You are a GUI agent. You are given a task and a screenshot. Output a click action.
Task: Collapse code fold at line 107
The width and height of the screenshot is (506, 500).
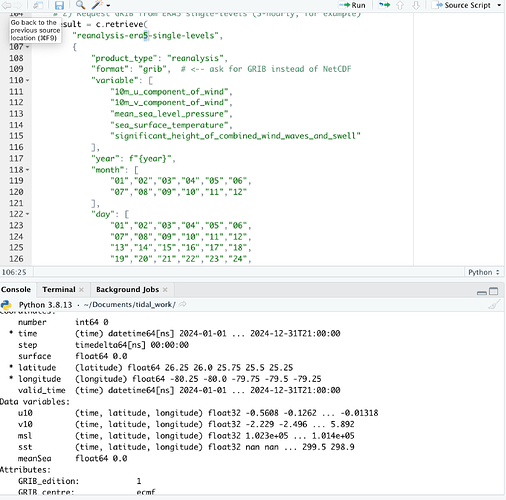[x=28, y=47]
